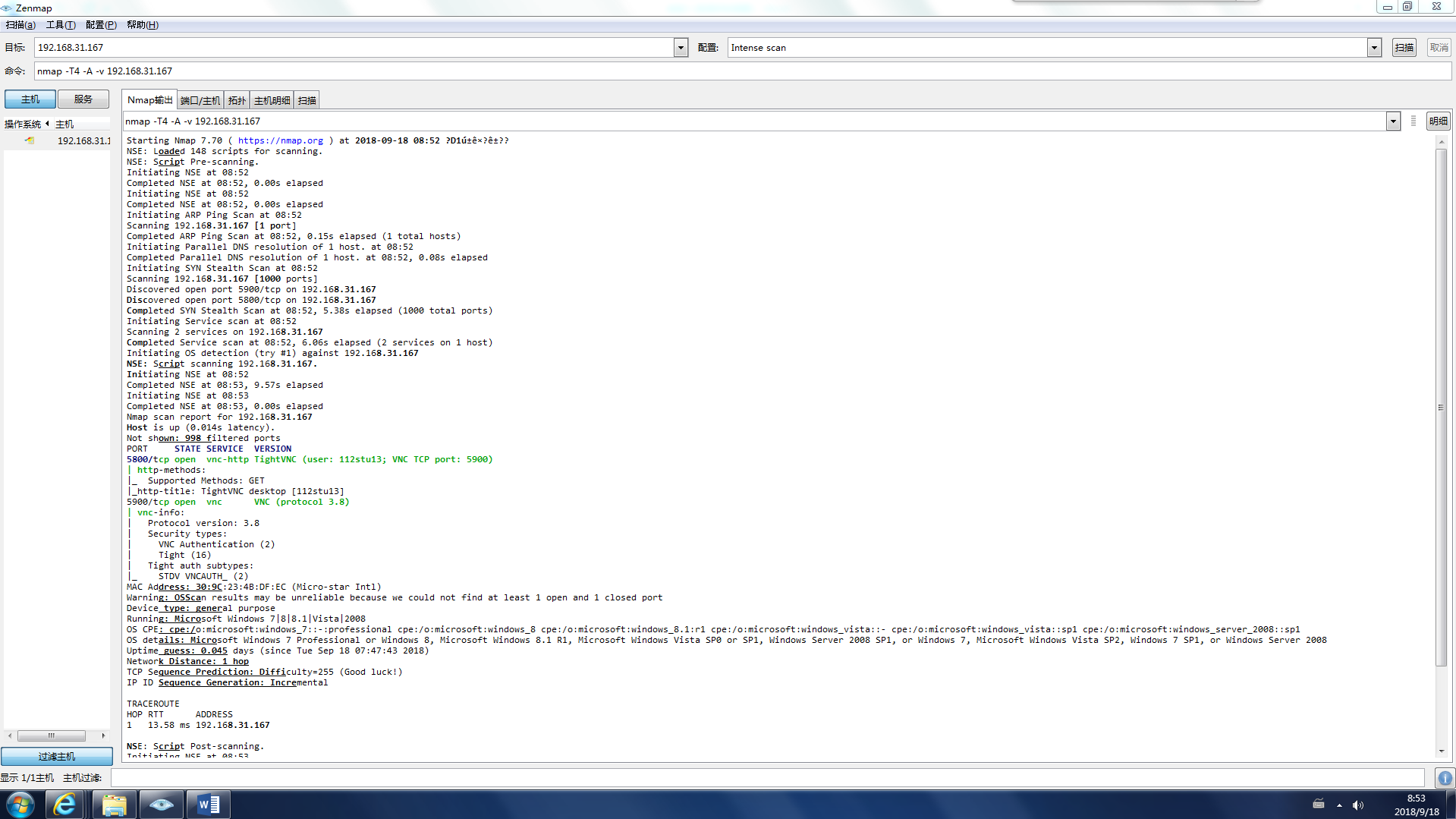Switch to the 端口/主机 tab

click(200, 100)
